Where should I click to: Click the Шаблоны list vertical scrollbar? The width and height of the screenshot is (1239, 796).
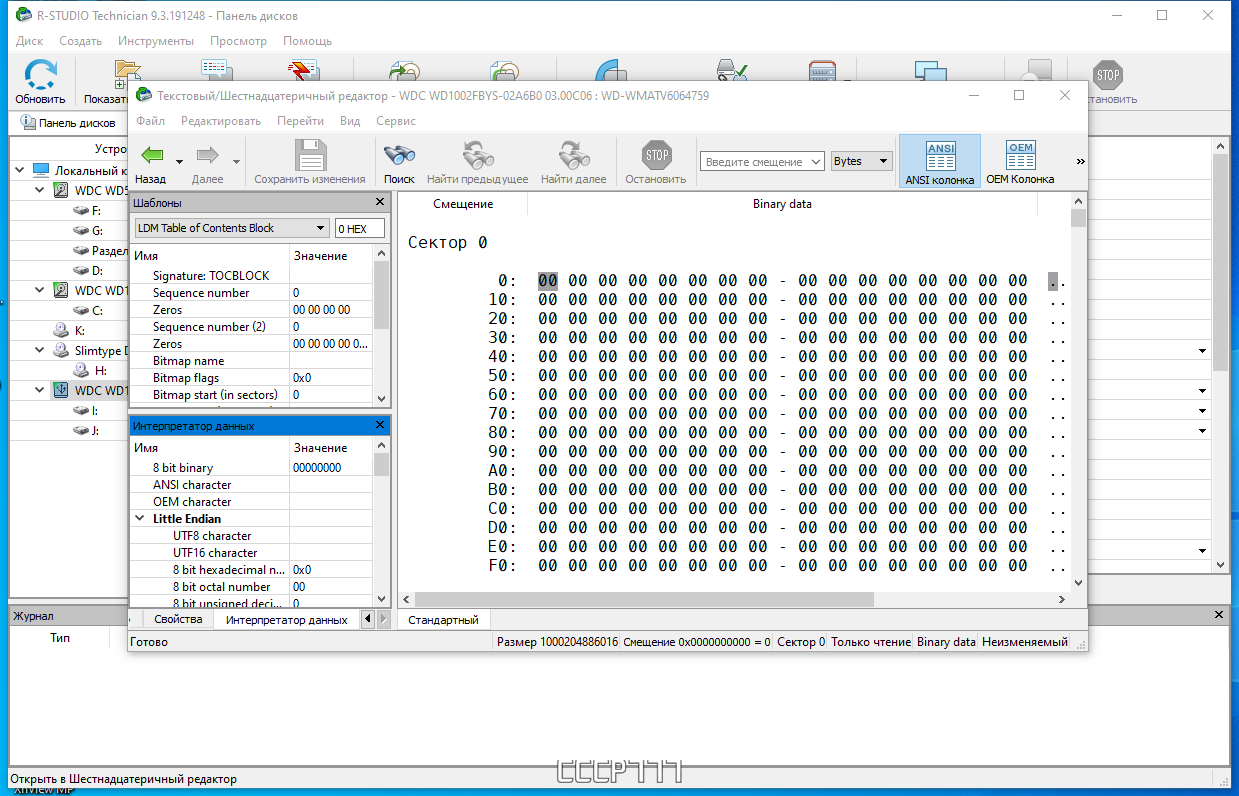[x=381, y=326]
